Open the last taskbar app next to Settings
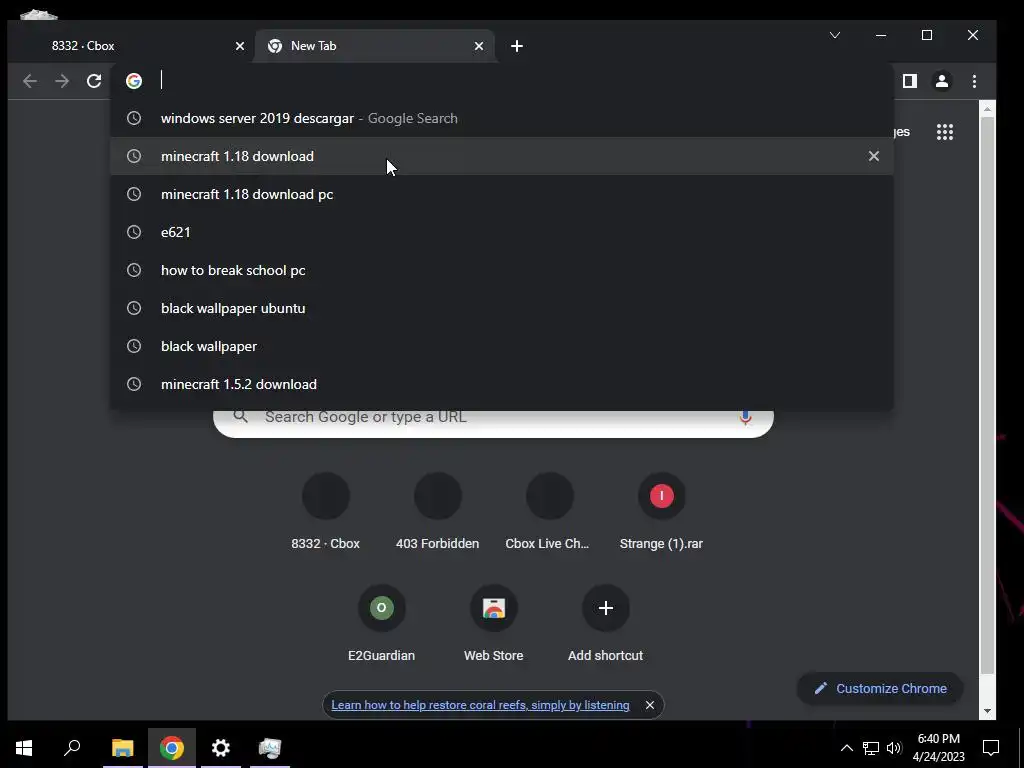The width and height of the screenshot is (1024, 768). (x=270, y=748)
